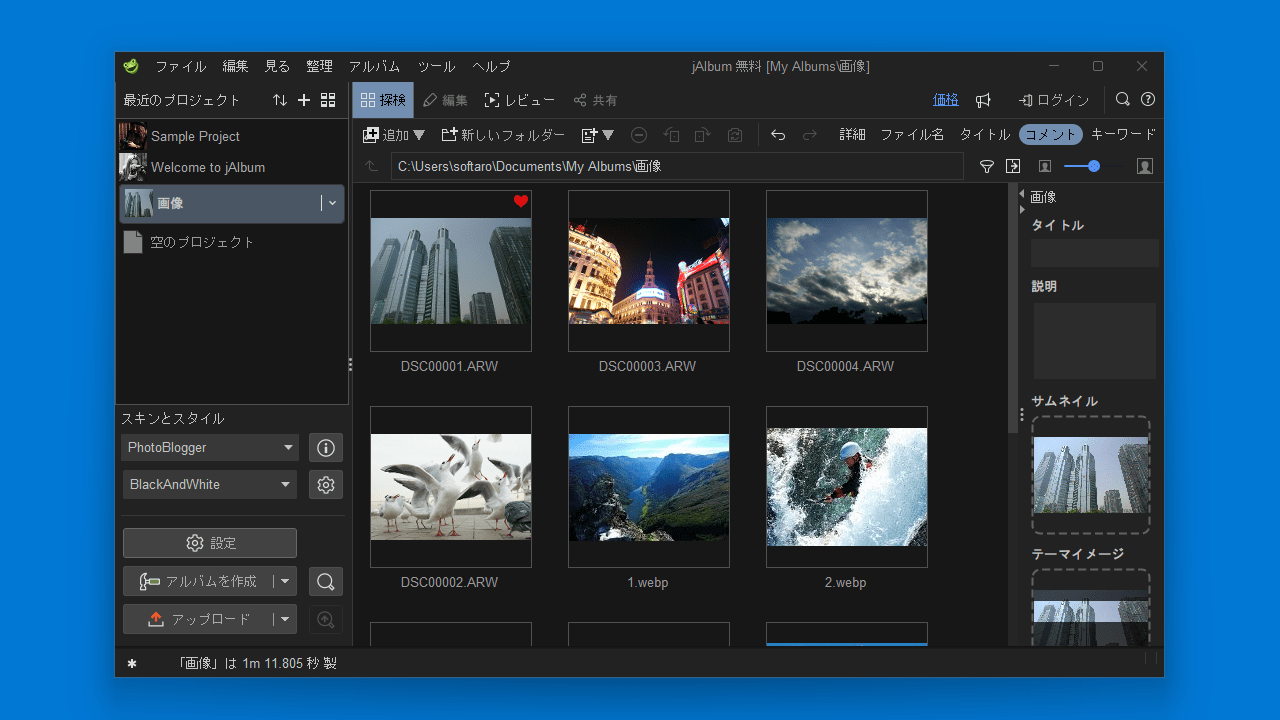This screenshot has width=1280, height=720.
Task: Click the small thumbnail size icon
Action: 1045,166
